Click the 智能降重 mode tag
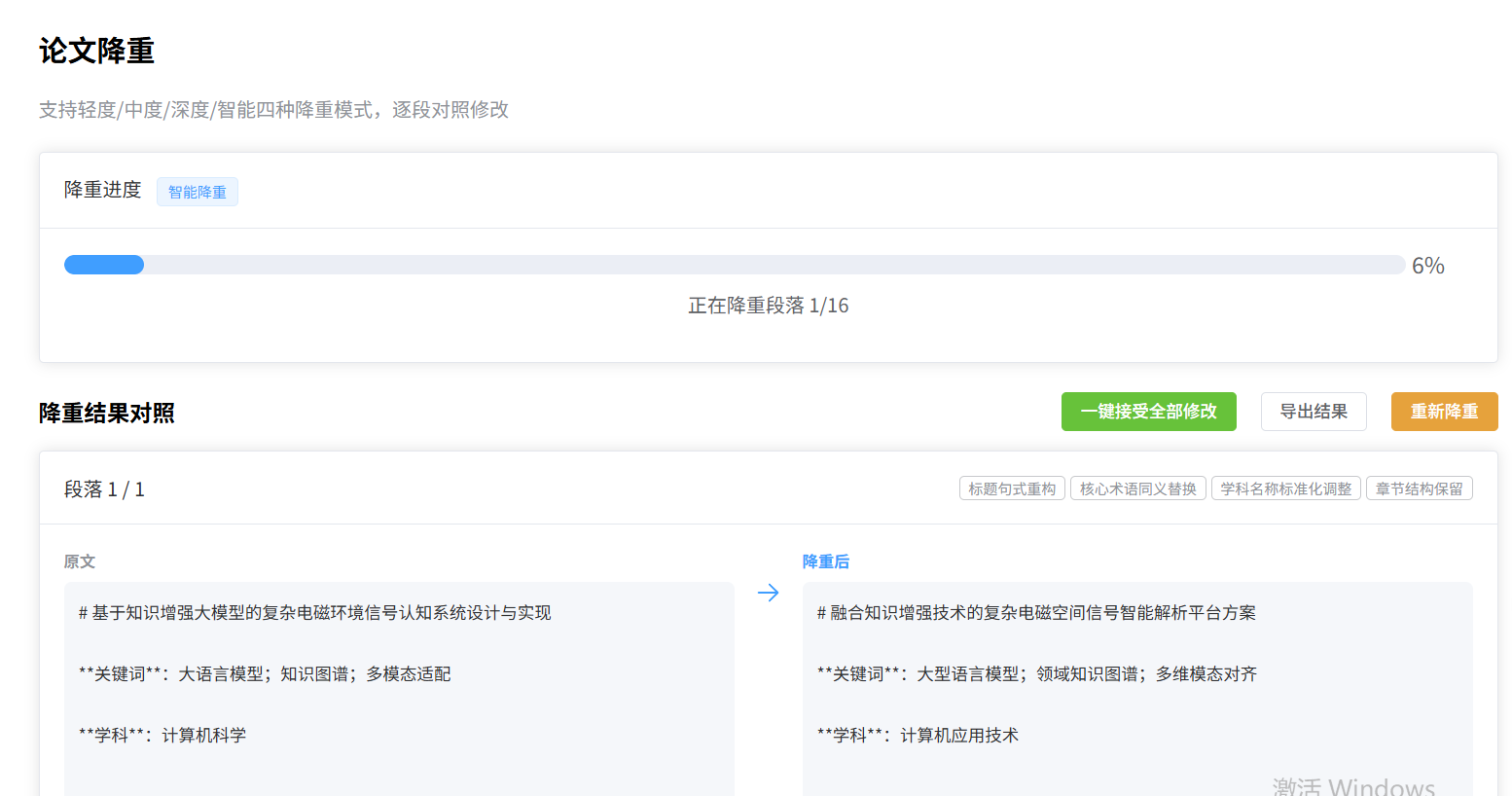 click(198, 192)
